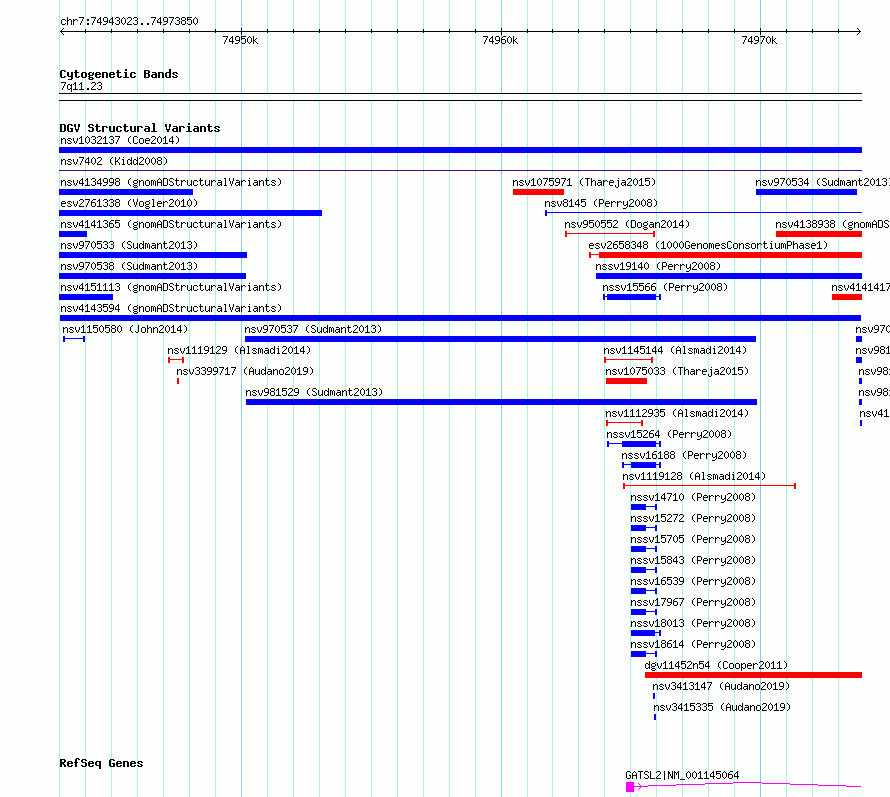Image resolution: width=890 pixels, height=797 pixels.
Task: Click the 74950k ruler position
Action: [x=240, y=40]
